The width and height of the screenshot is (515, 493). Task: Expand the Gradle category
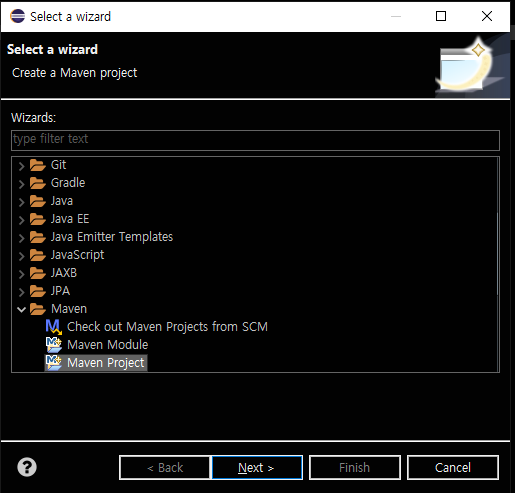[x=22, y=184]
